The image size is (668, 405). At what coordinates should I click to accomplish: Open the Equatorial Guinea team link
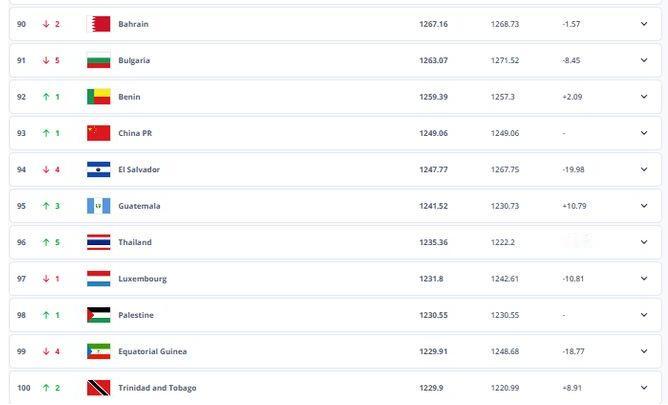[152, 352]
